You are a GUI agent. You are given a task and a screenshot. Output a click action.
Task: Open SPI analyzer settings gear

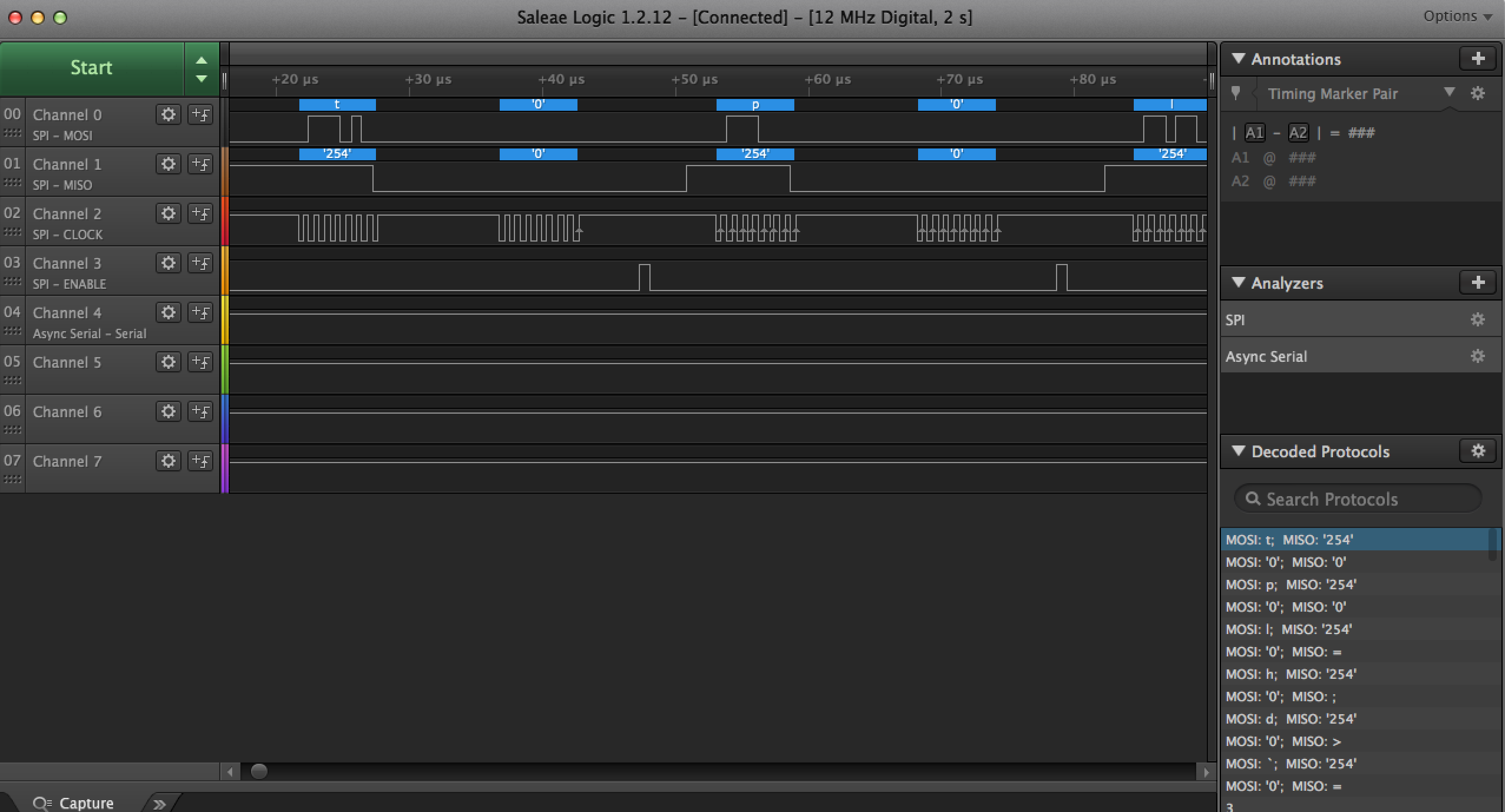click(1477, 320)
